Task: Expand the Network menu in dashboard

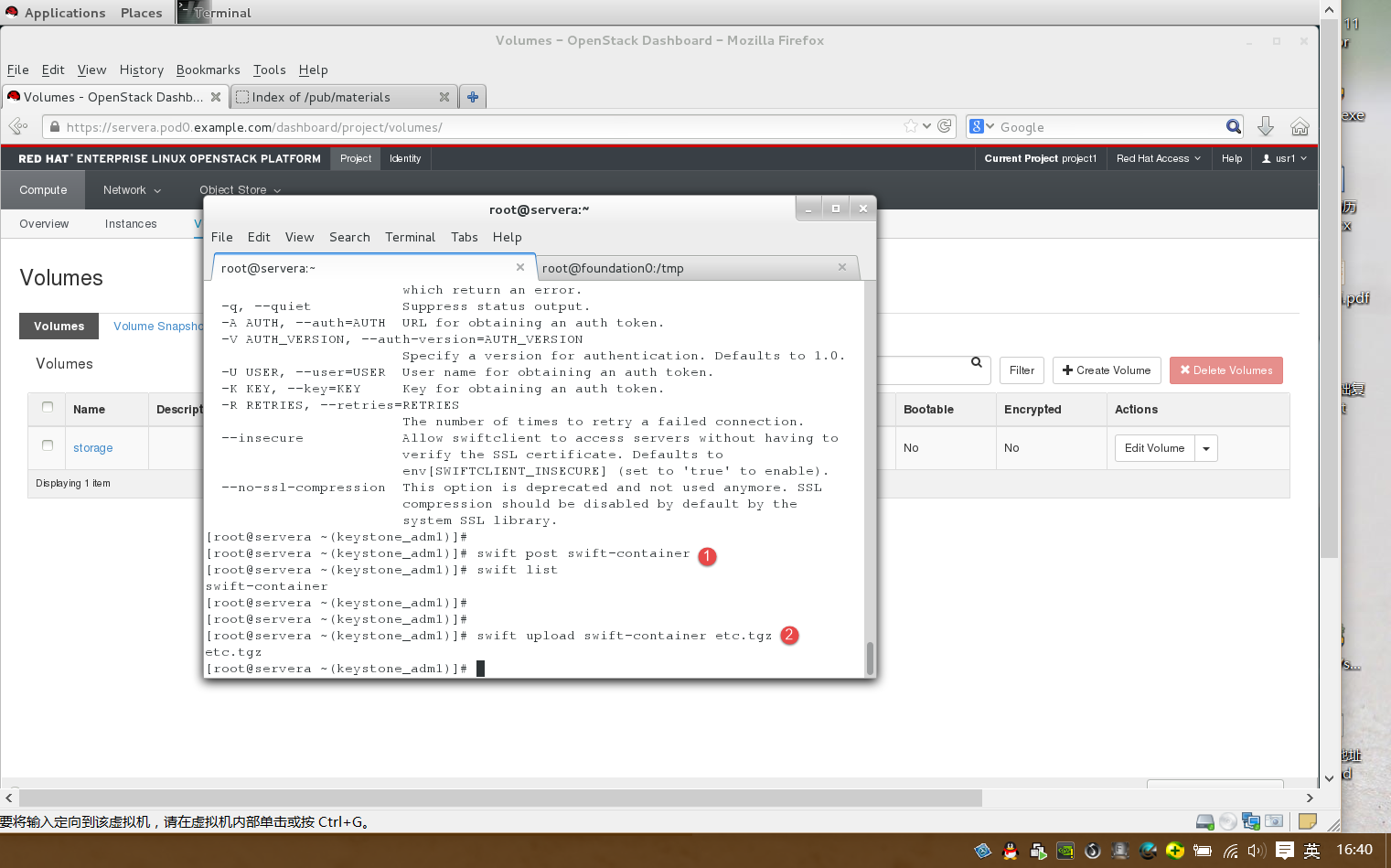Action: point(132,190)
